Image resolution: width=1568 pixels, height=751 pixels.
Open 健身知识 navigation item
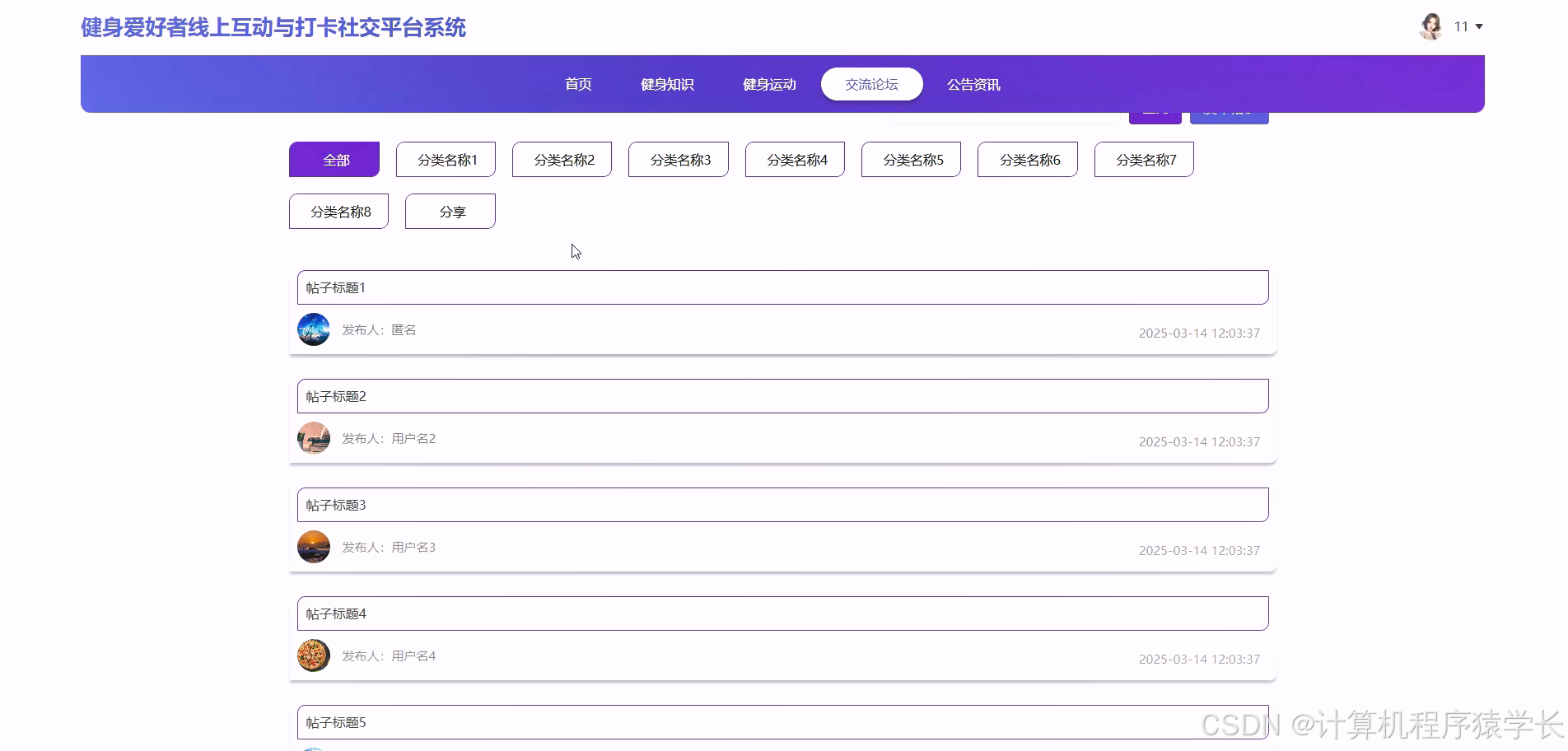tap(667, 84)
